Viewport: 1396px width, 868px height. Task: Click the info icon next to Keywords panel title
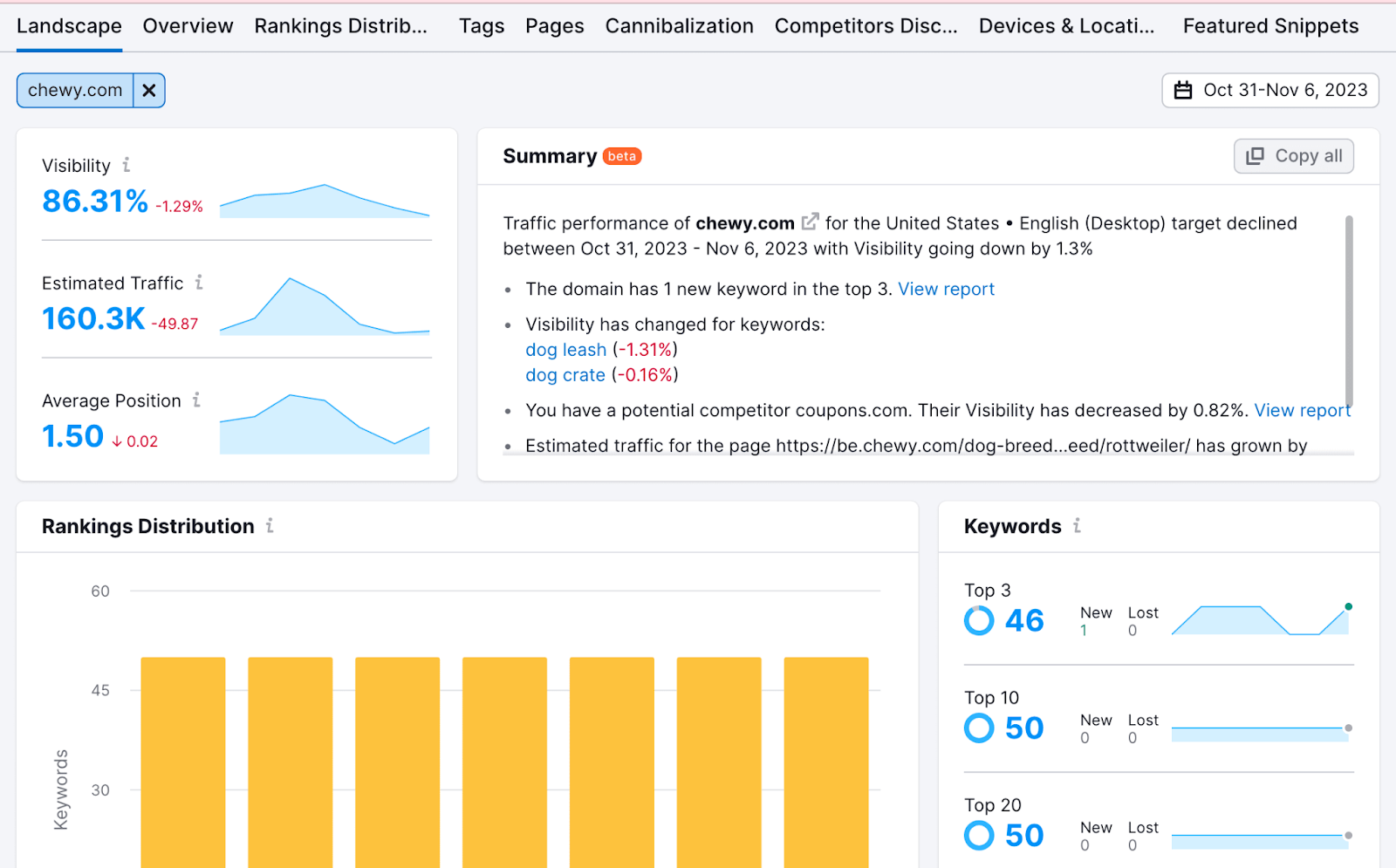[1078, 526]
